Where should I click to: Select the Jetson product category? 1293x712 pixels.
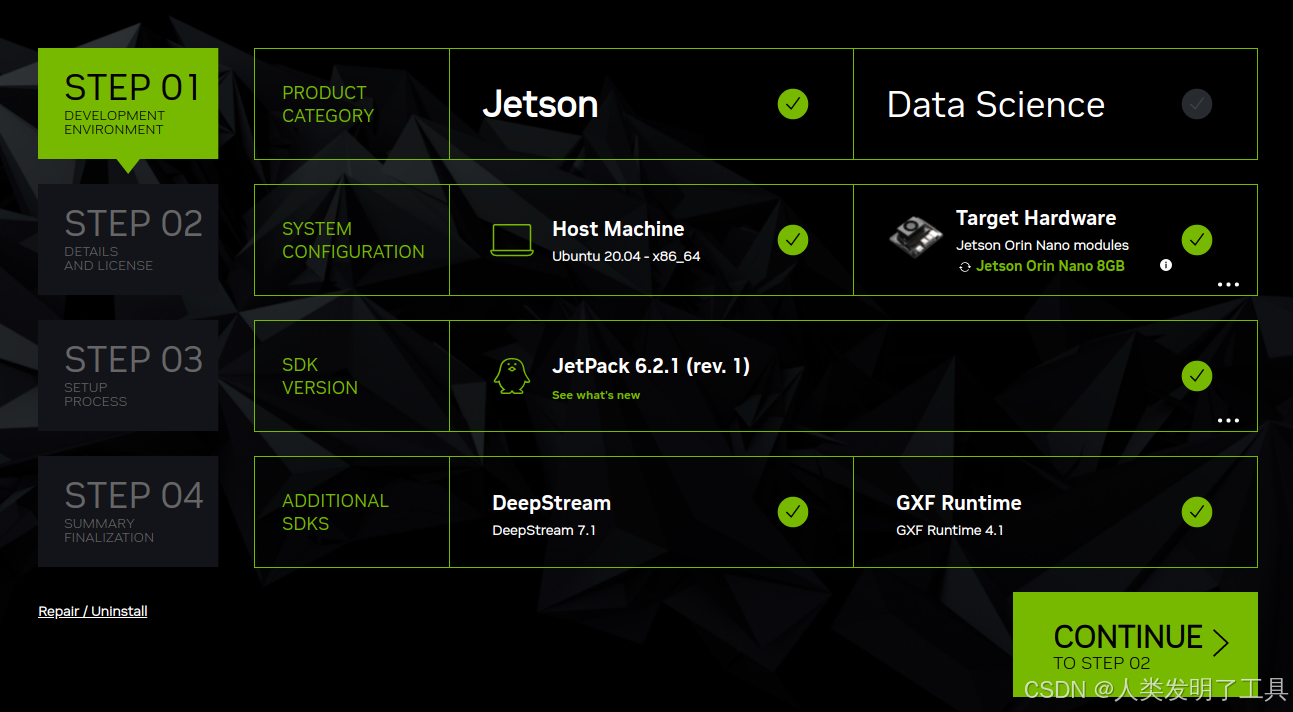tap(651, 104)
